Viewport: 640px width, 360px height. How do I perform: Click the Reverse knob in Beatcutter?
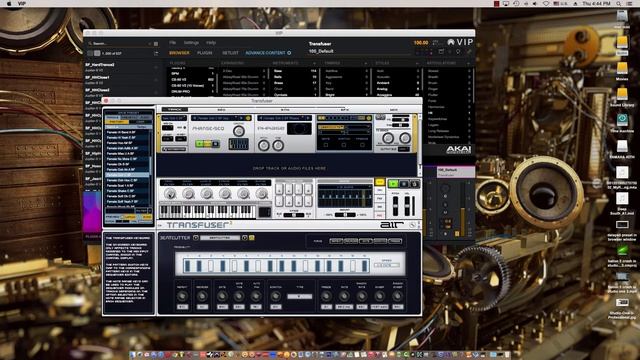coord(202,296)
